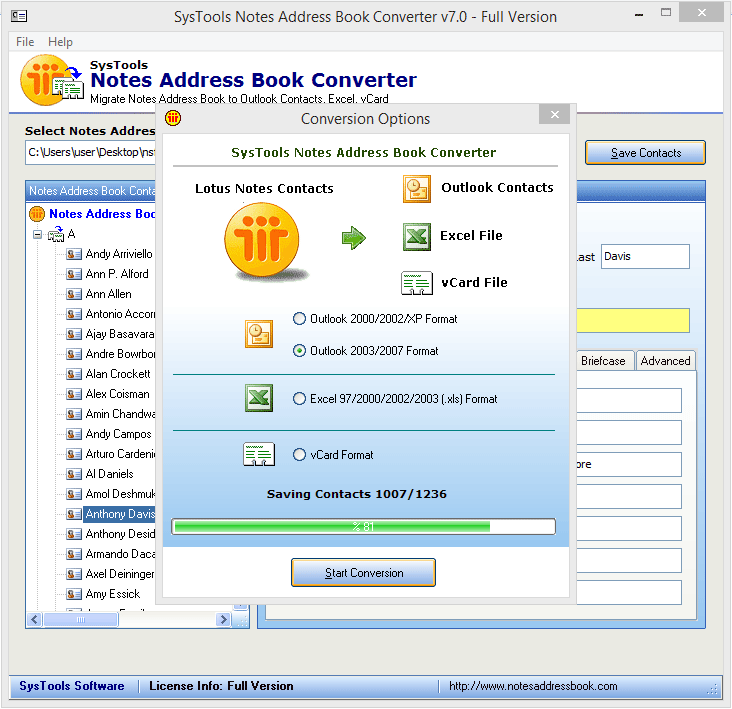Click the saving contacts progress bar
The image size is (732, 709).
tap(363, 526)
